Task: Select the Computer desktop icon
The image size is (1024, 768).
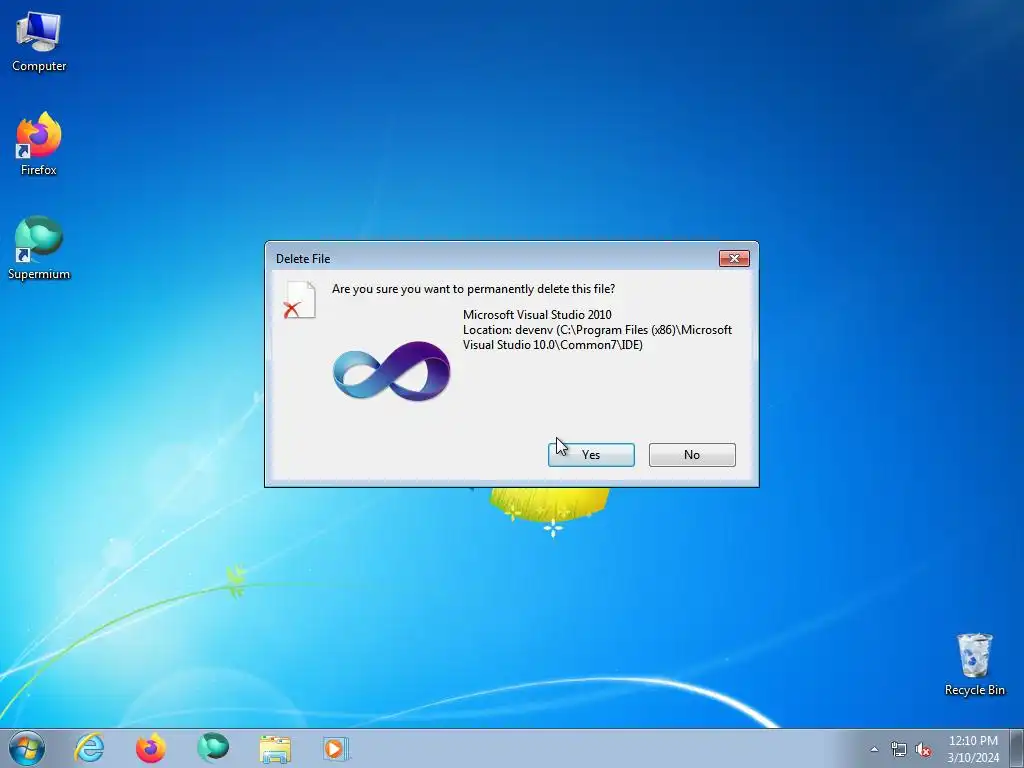Action: tap(39, 42)
